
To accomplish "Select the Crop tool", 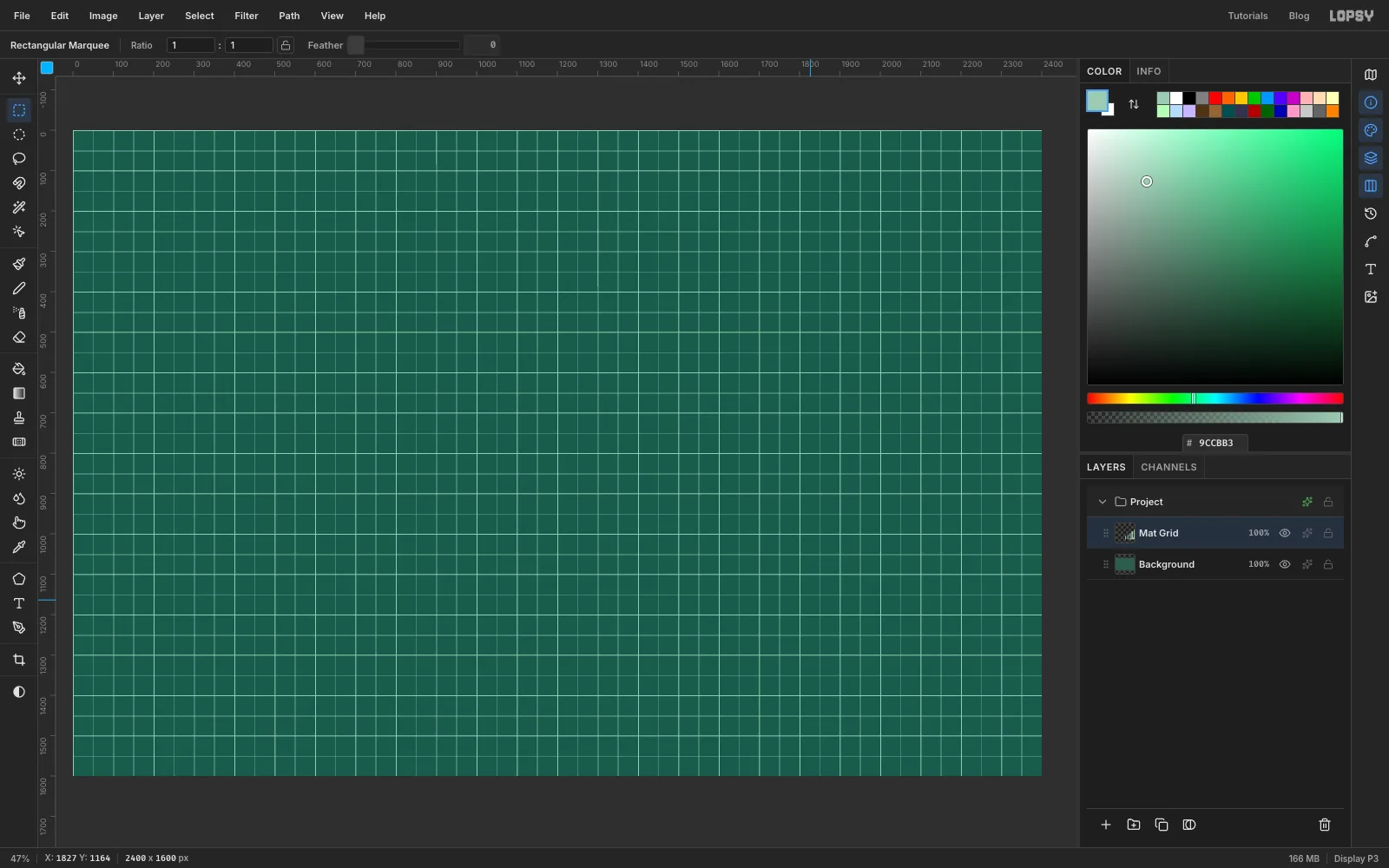I will point(19,660).
